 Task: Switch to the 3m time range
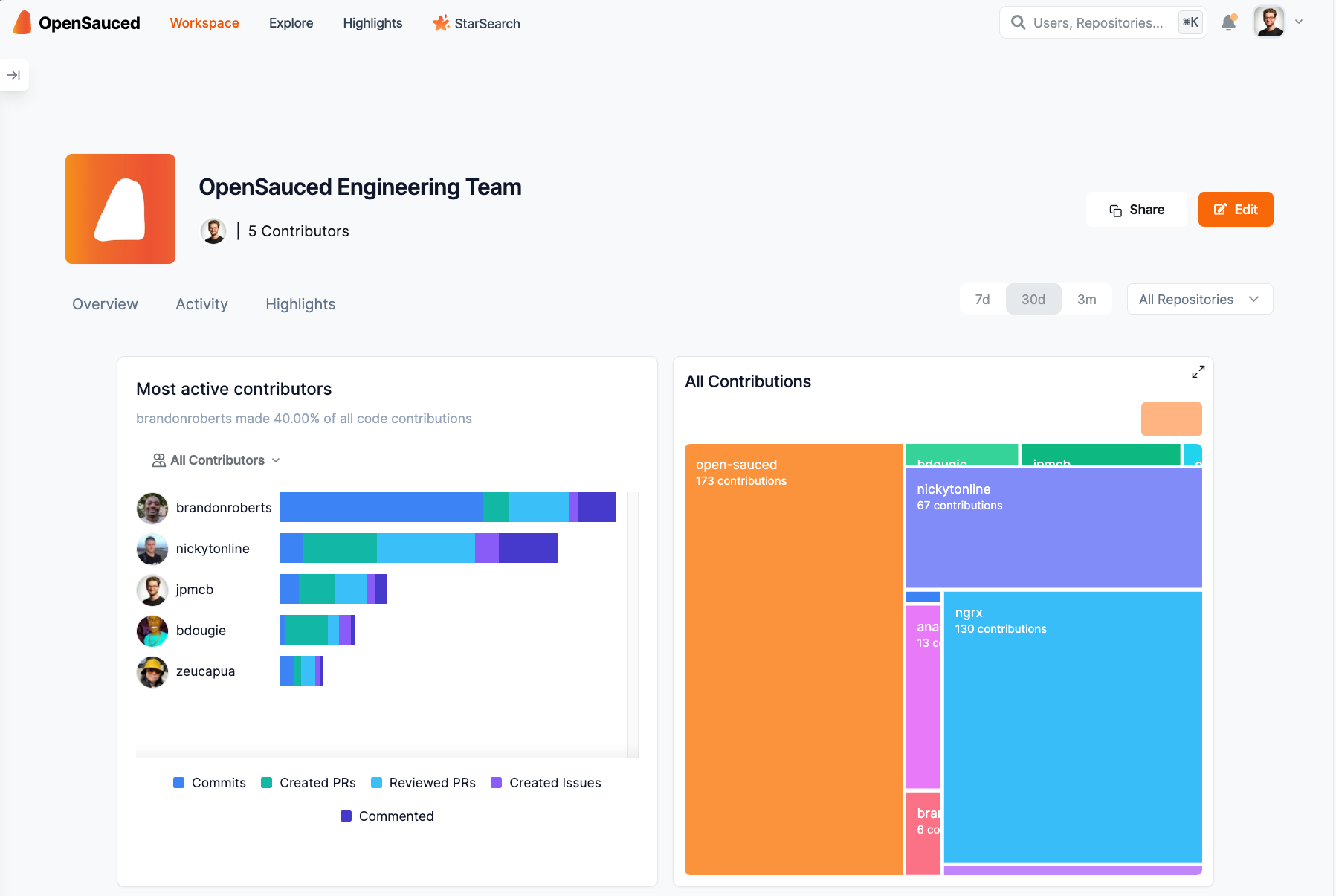tap(1086, 300)
